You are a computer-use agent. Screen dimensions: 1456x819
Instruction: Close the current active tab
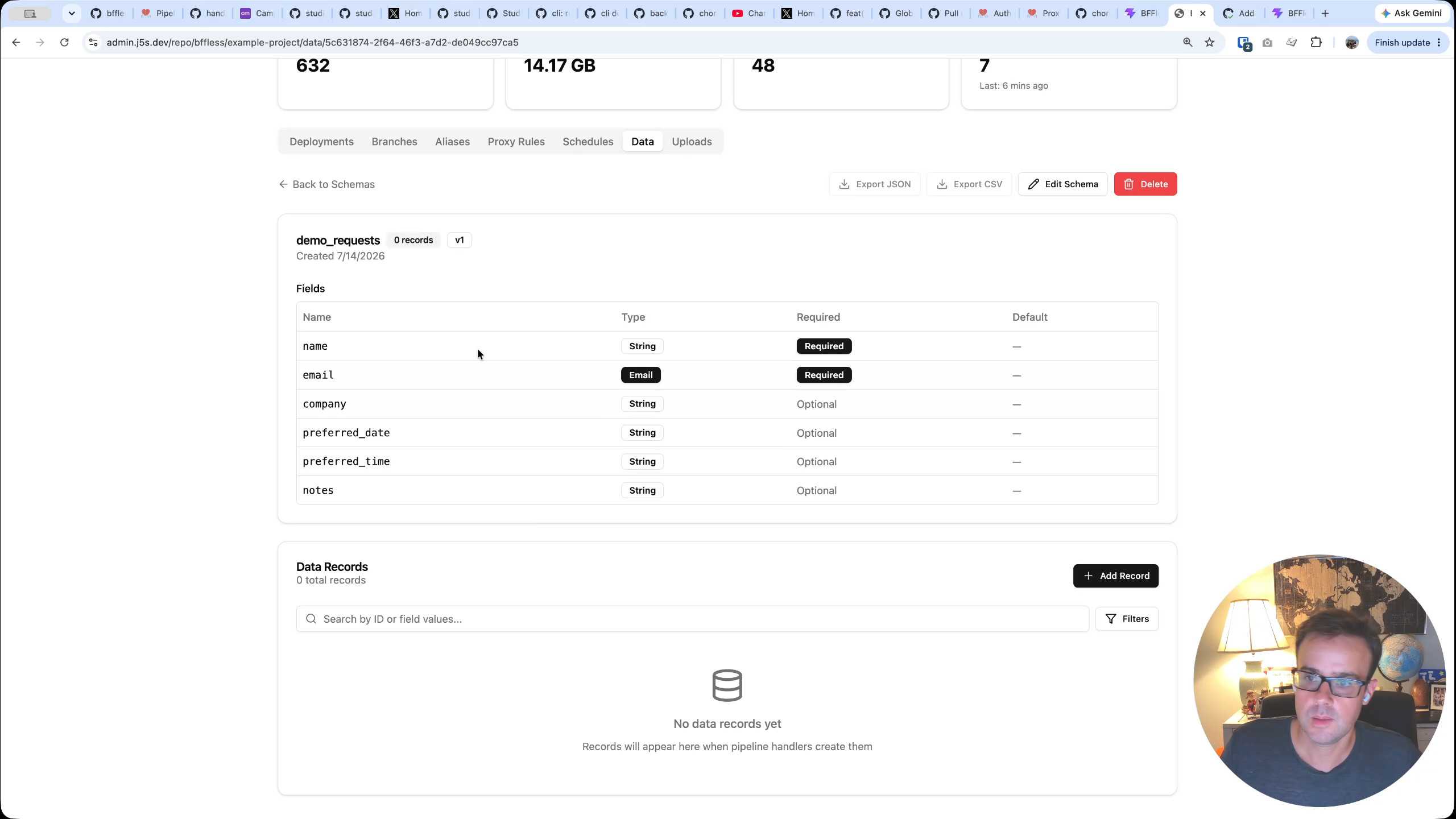pyautogui.click(x=1203, y=13)
